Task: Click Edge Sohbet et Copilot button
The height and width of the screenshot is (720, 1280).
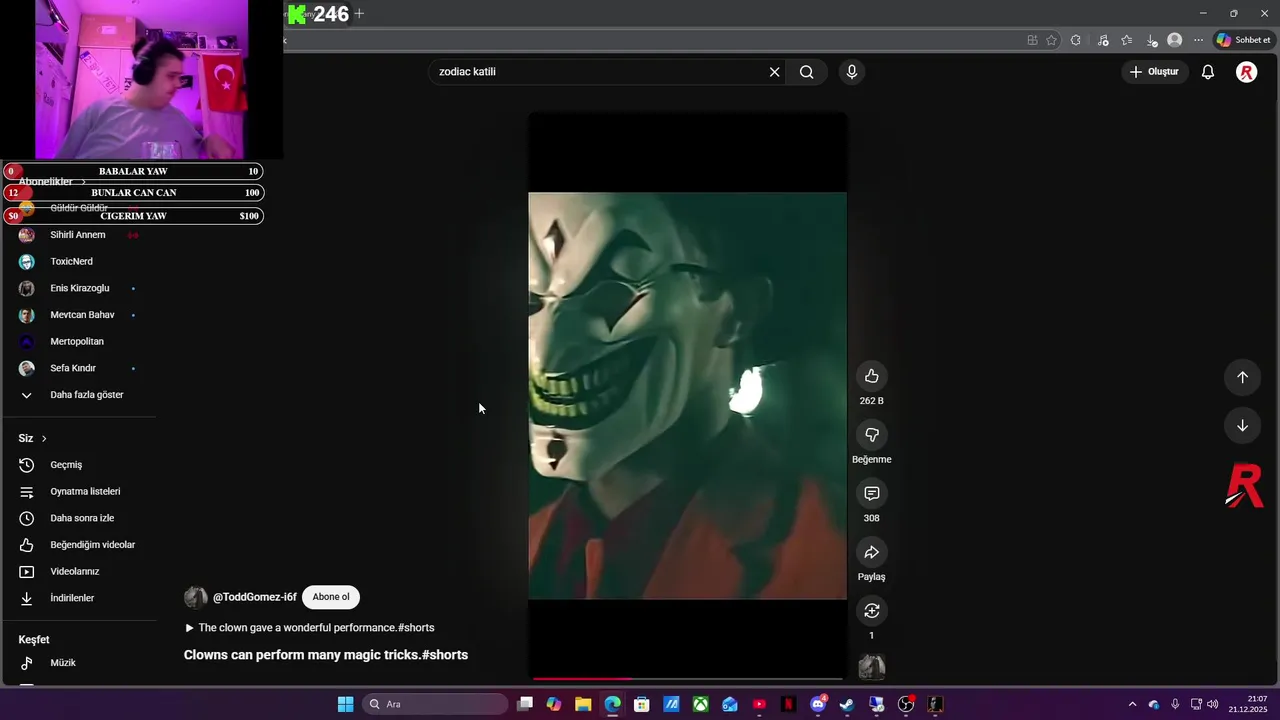Action: pos(1243,40)
